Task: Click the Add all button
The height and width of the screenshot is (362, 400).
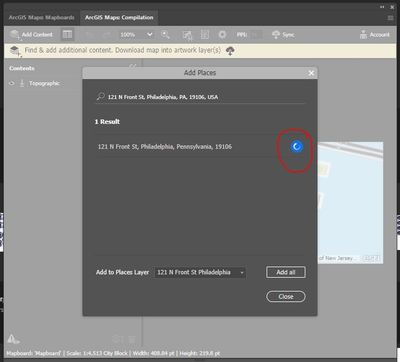Action: tap(286, 272)
